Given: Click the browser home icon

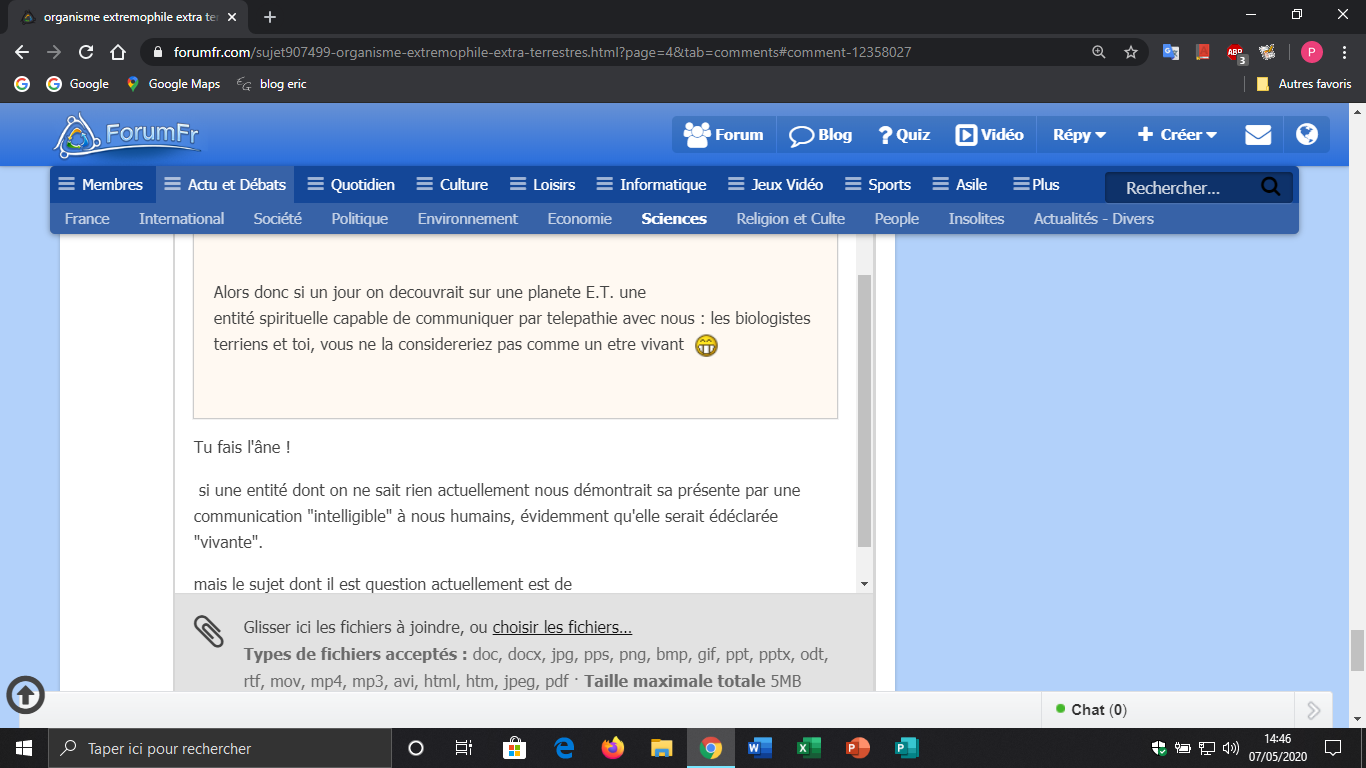Looking at the screenshot, I should (x=118, y=52).
